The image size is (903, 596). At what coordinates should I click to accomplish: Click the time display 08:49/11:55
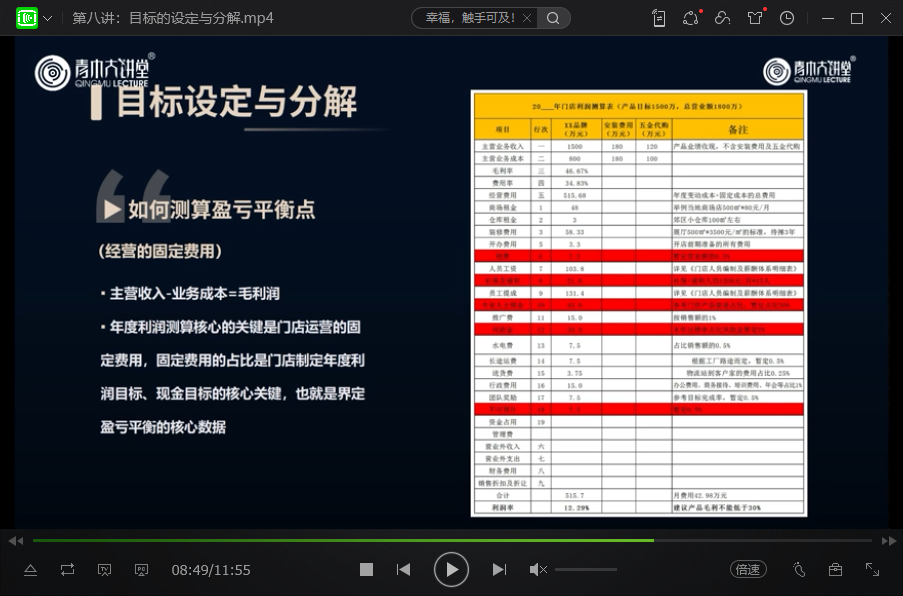[x=211, y=570]
